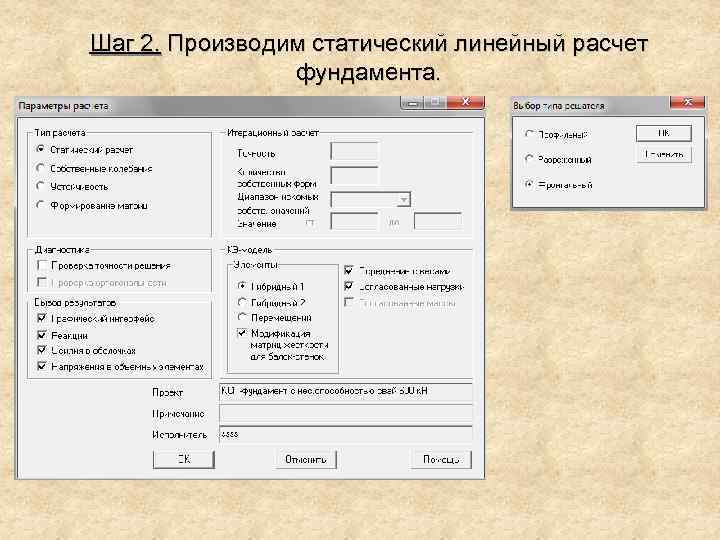Toggle Напряжения в объемных элементах checkbox
Screen dimensions: 720x540
(x=42, y=366)
